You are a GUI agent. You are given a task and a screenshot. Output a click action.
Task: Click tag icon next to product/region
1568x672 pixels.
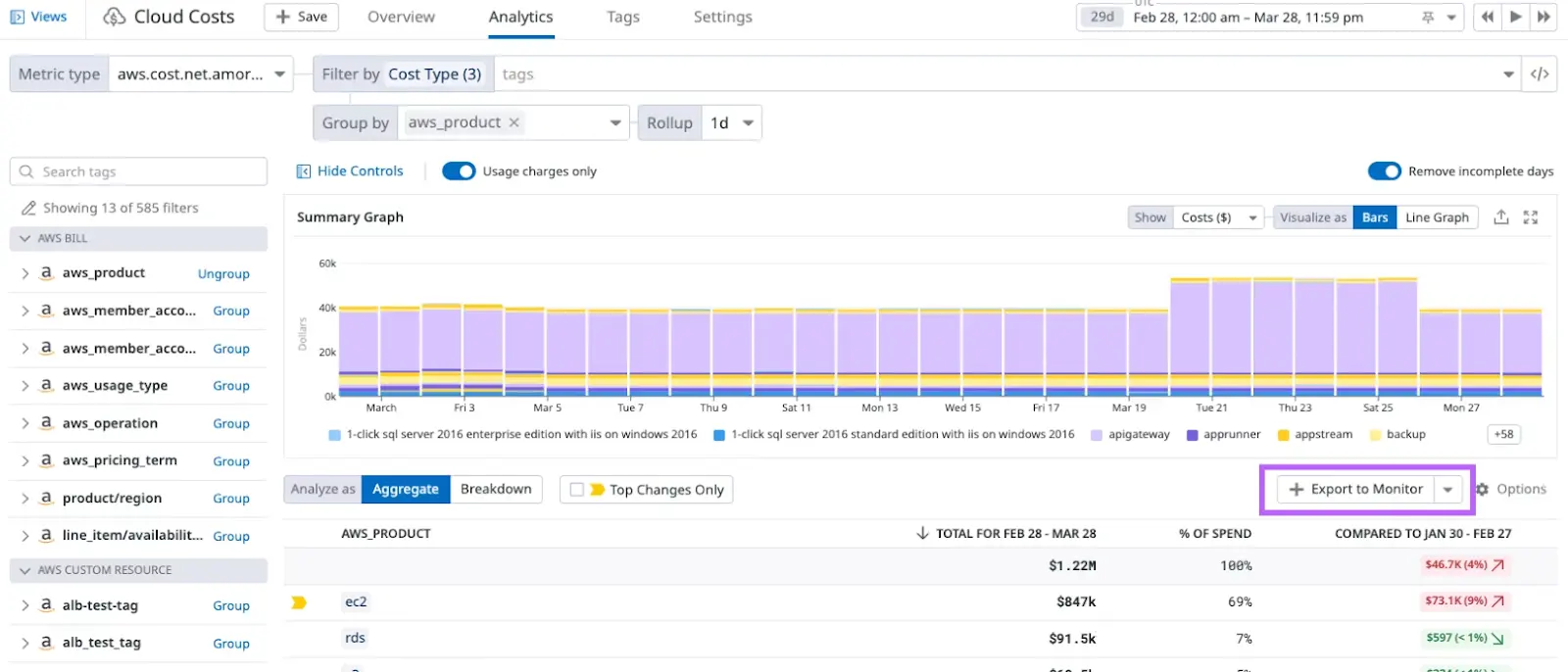tap(46, 498)
